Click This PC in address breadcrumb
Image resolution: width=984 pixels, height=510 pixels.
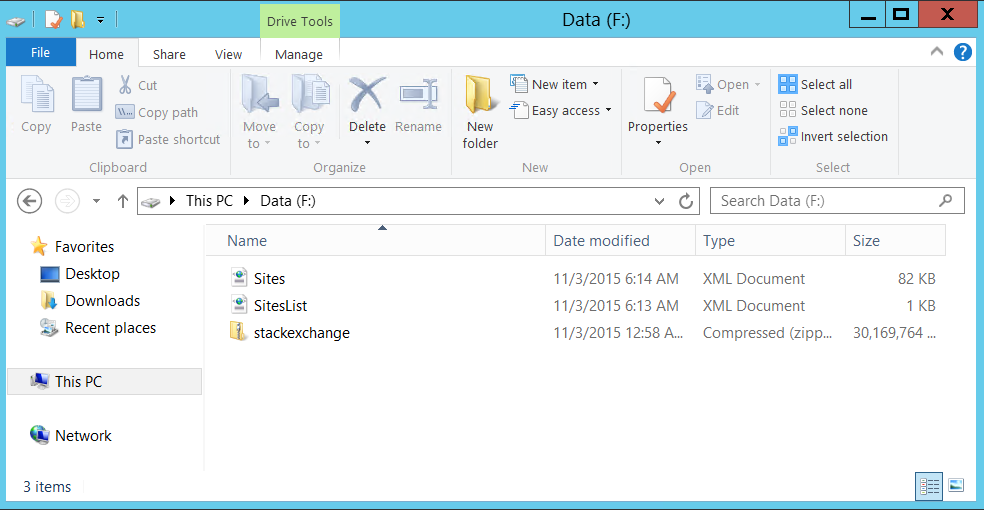[x=209, y=201]
